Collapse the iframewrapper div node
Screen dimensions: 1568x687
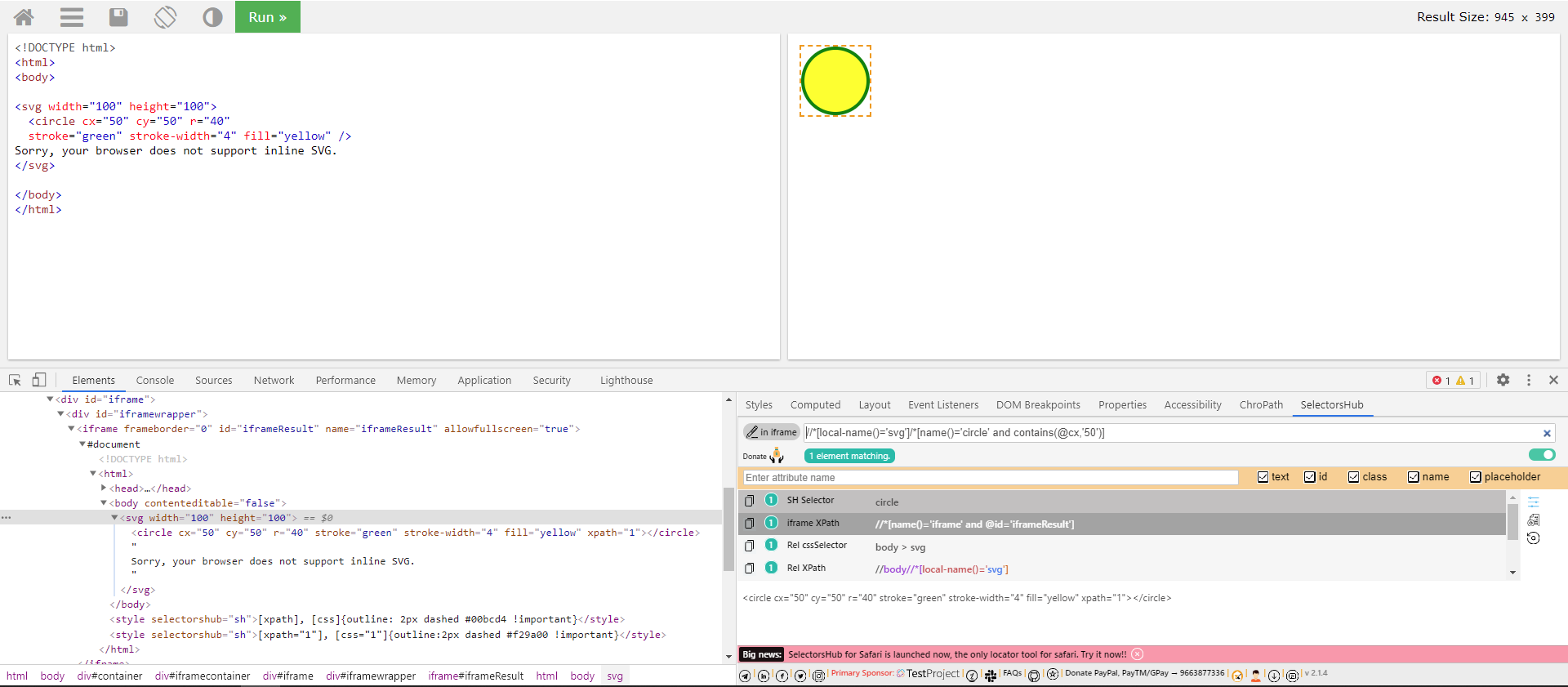[x=60, y=414]
